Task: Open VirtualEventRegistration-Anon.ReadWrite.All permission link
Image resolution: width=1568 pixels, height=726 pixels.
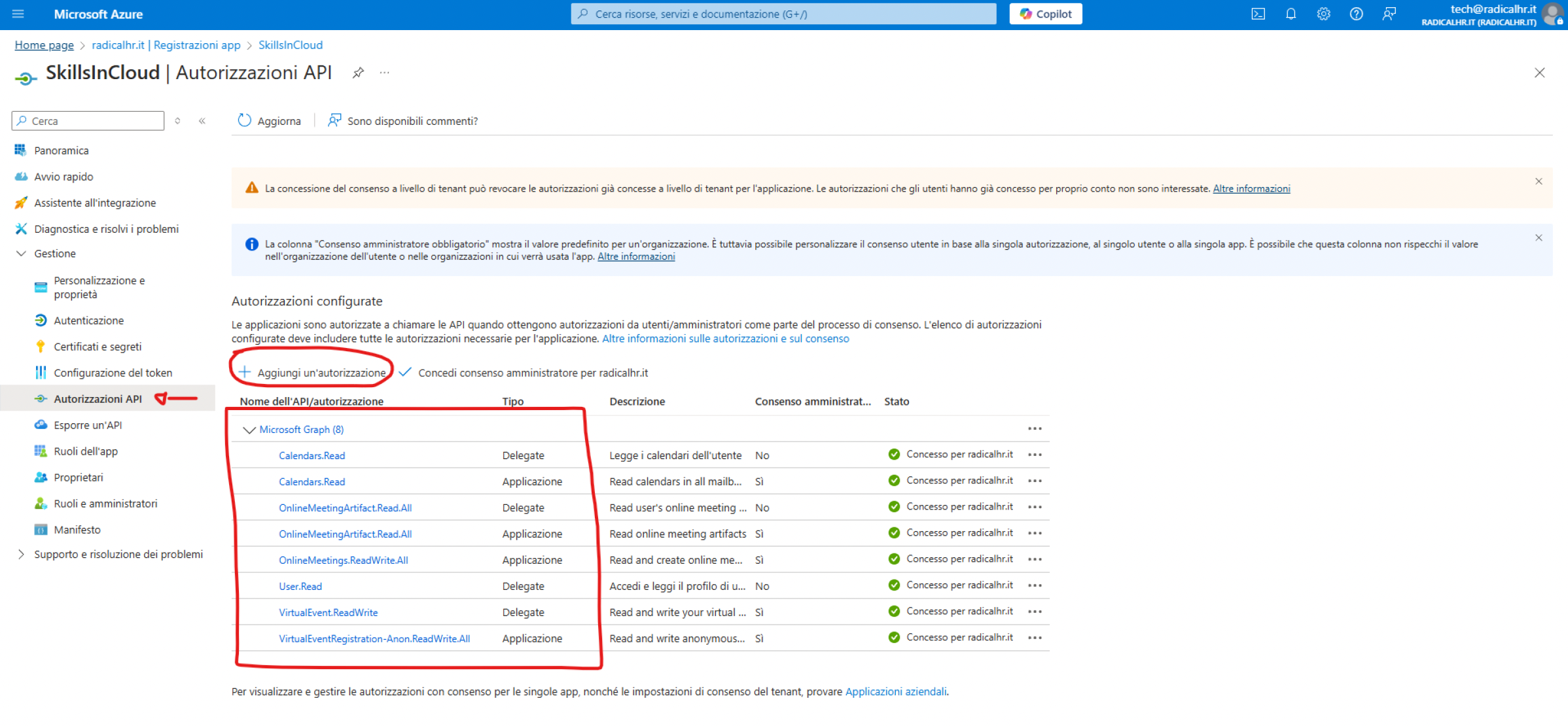Action: click(x=374, y=639)
